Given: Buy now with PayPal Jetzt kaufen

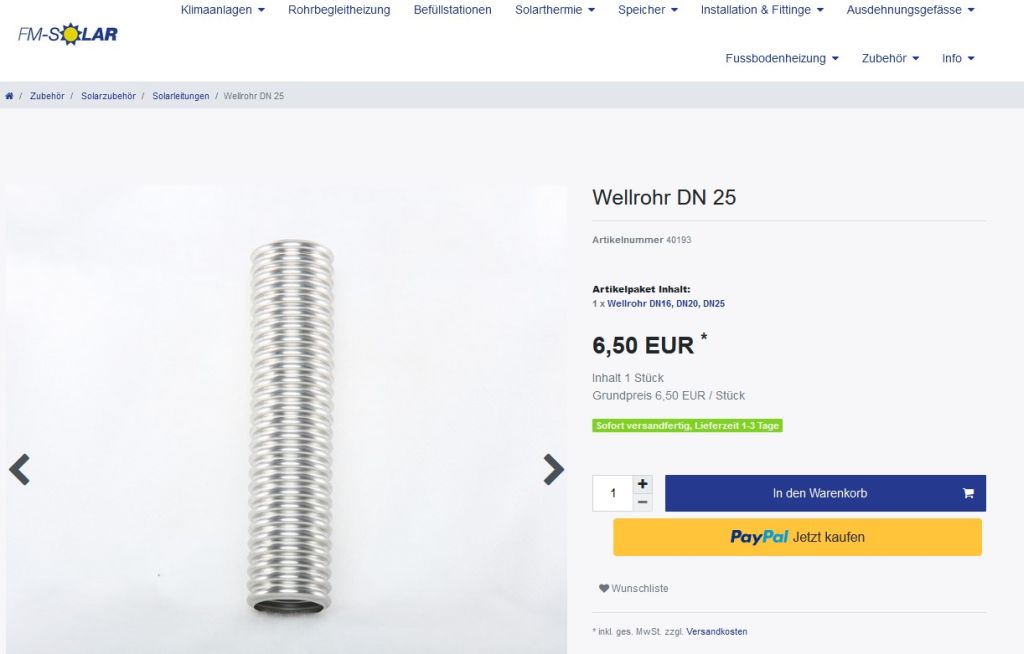Looking at the screenshot, I should (x=797, y=537).
